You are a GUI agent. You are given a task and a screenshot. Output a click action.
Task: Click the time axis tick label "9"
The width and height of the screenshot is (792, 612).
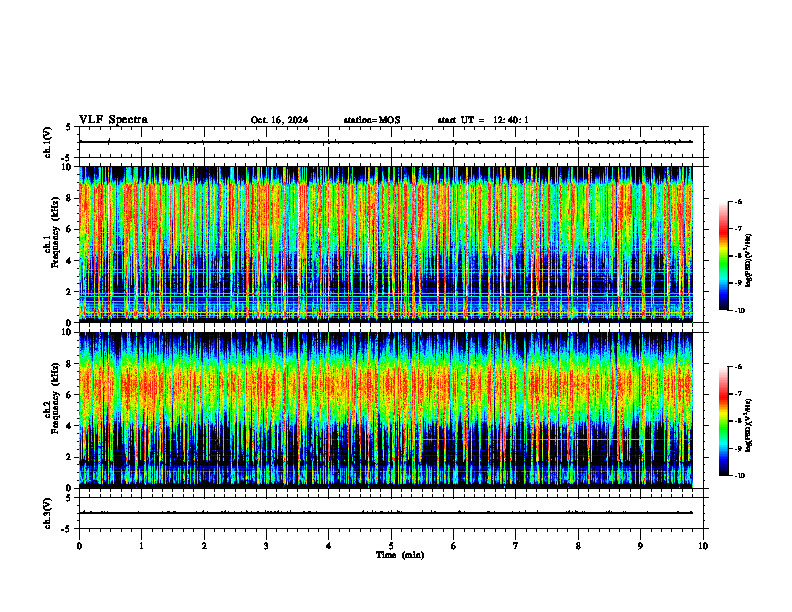640,546
